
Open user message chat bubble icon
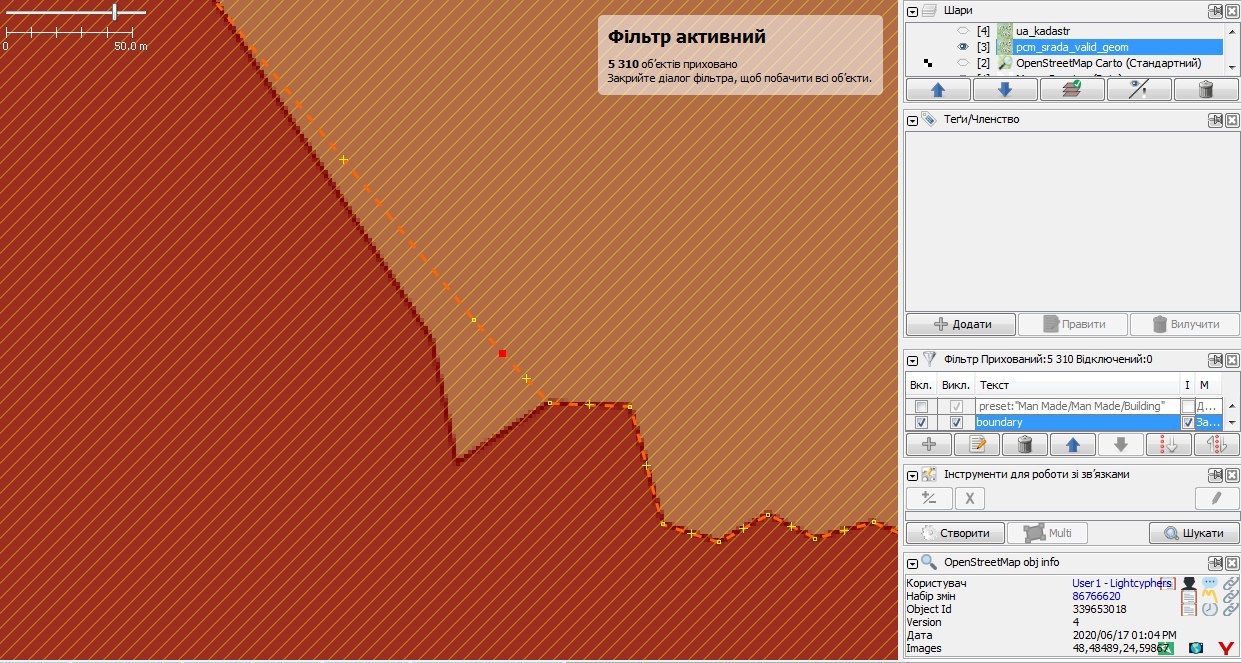[1210, 583]
